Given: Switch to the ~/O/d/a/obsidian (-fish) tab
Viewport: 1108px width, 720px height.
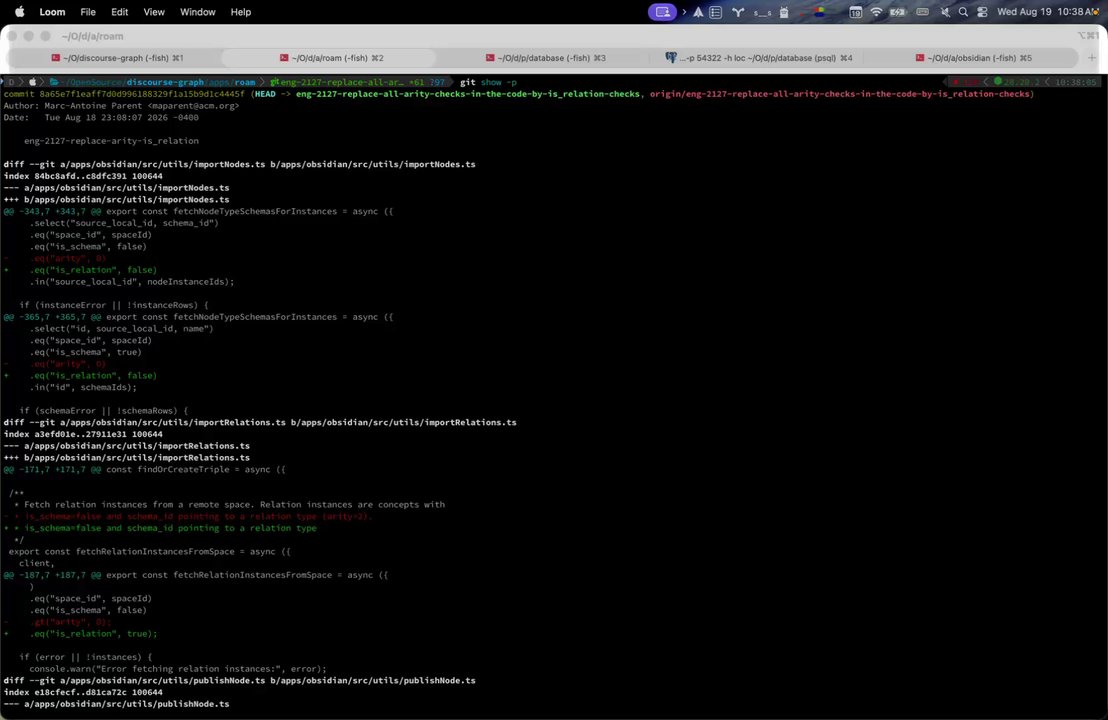Looking at the screenshot, I should pos(973,58).
